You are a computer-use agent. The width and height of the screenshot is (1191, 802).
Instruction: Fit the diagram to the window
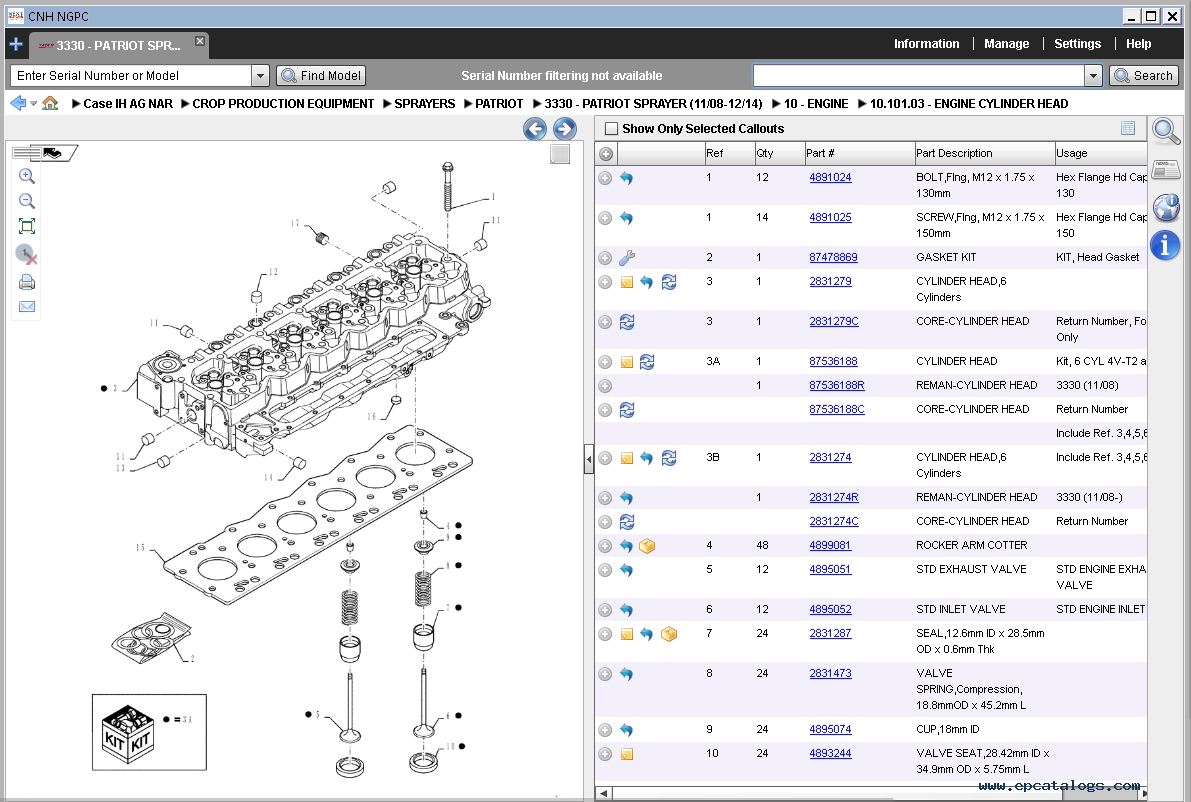pyautogui.click(x=27, y=226)
